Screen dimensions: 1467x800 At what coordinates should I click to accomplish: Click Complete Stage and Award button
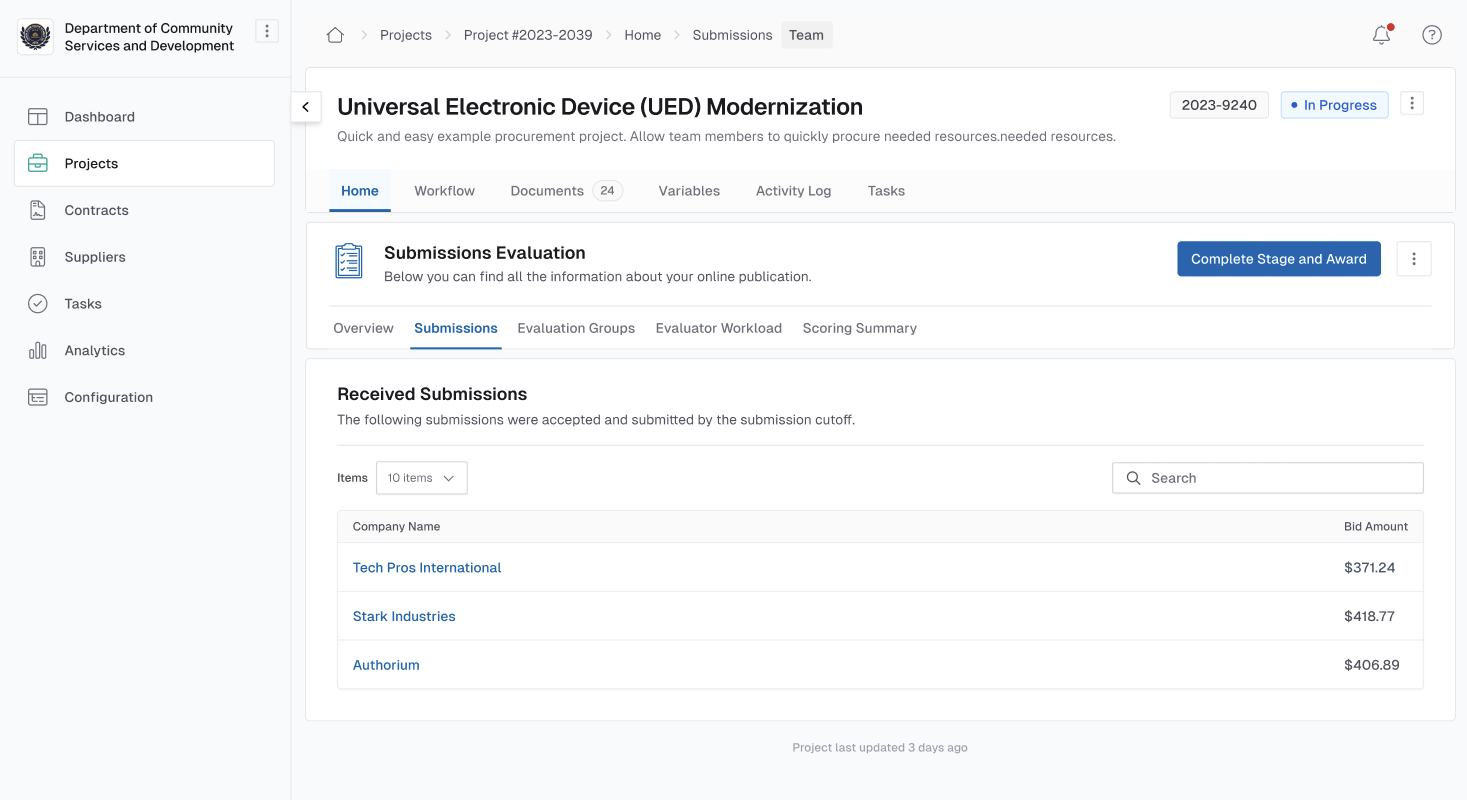click(x=1278, y=259)
